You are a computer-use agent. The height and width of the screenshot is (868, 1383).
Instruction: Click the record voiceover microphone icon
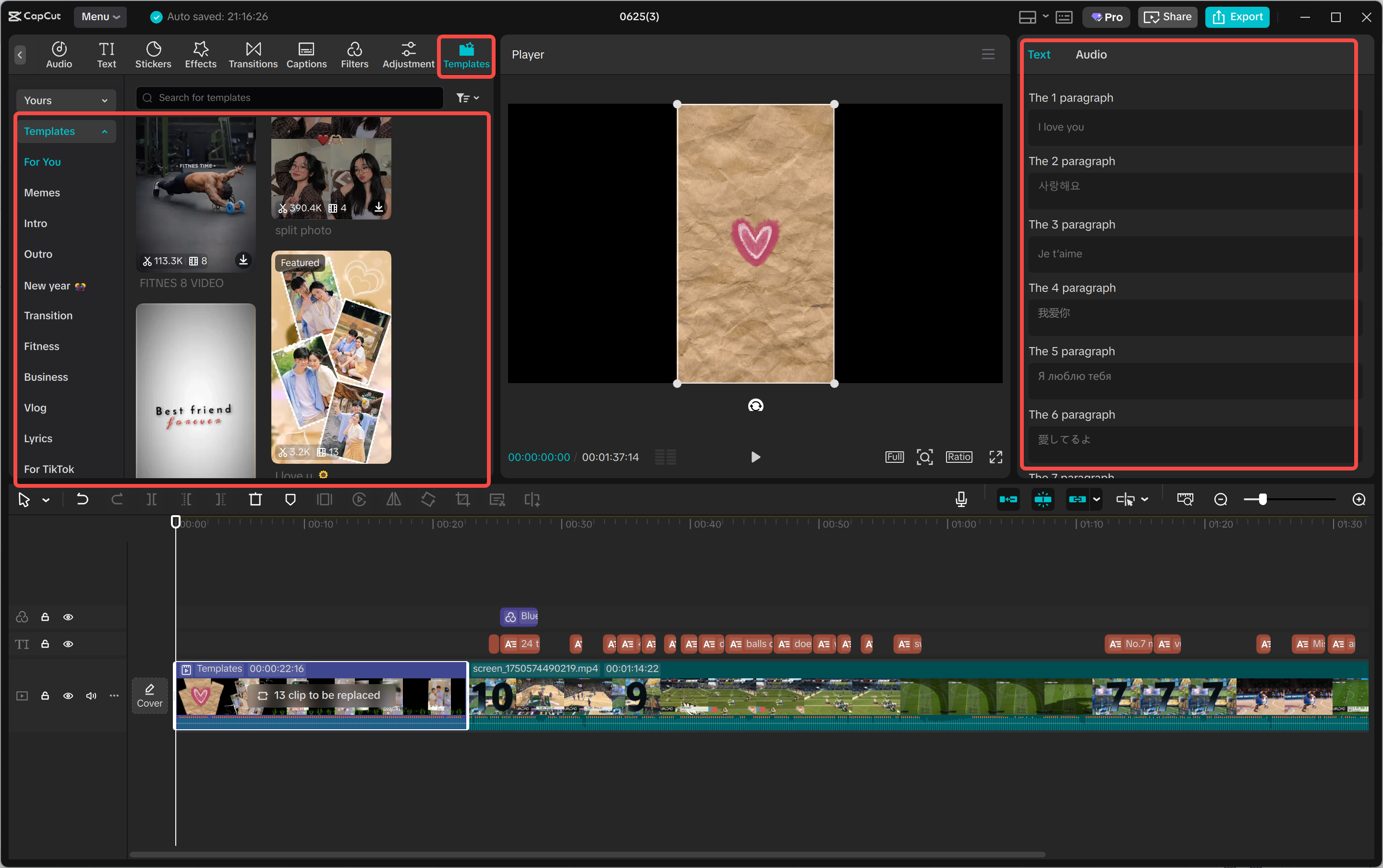pos(960,499)
